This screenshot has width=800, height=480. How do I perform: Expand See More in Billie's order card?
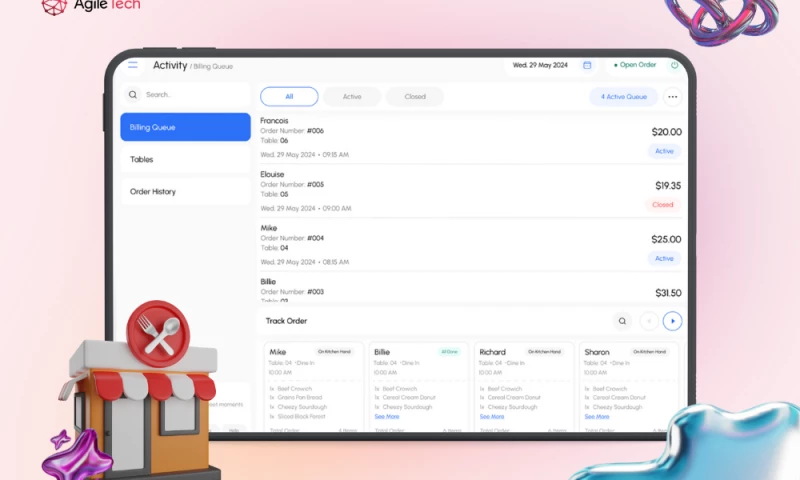pos(386,416)
